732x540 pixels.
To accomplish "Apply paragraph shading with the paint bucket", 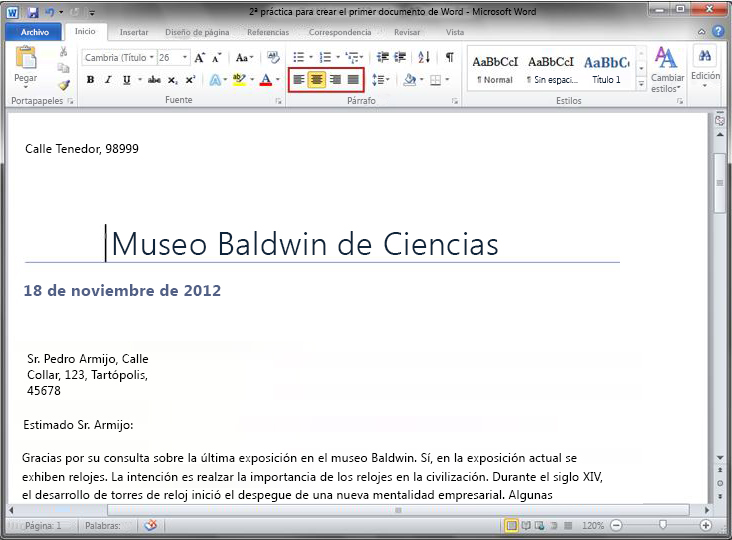I will (409, 80).
